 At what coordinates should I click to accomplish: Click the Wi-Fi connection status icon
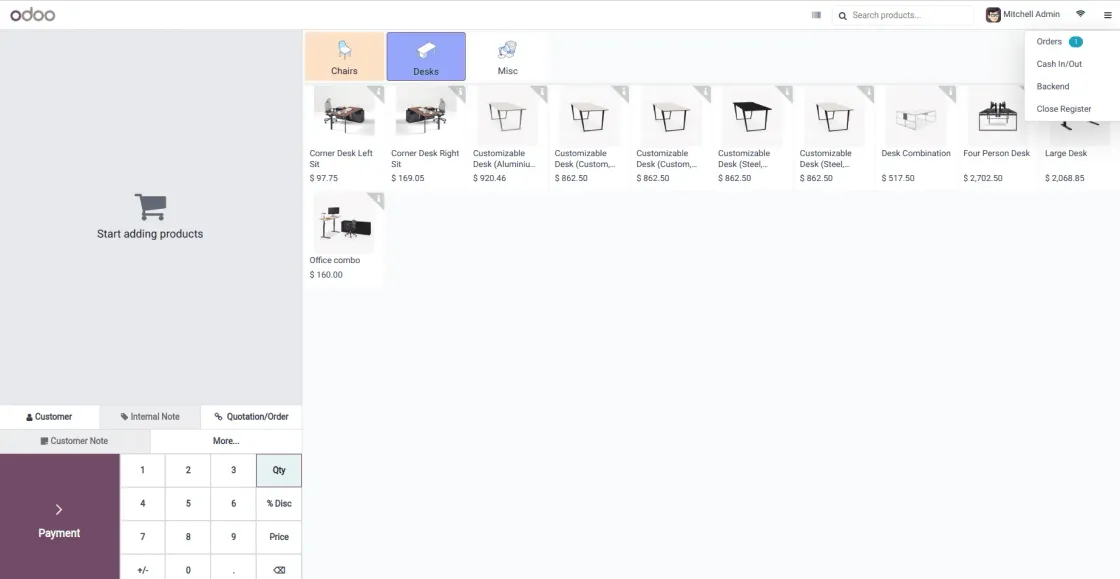[1081, 14]
